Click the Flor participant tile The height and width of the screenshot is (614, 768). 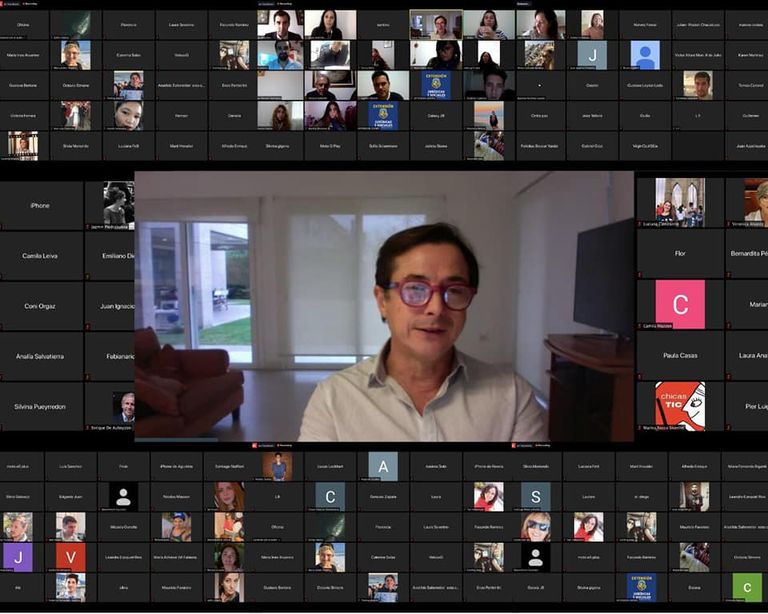pos(680,254)
